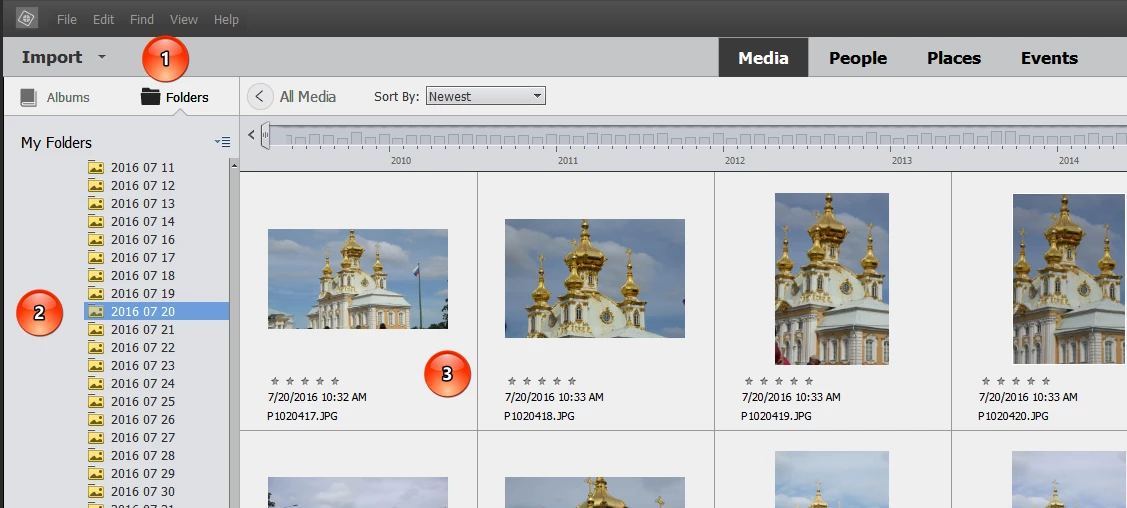Click the 2012 timeline marker
This screenshot has width=1127, height=508.
coord(735,160)
